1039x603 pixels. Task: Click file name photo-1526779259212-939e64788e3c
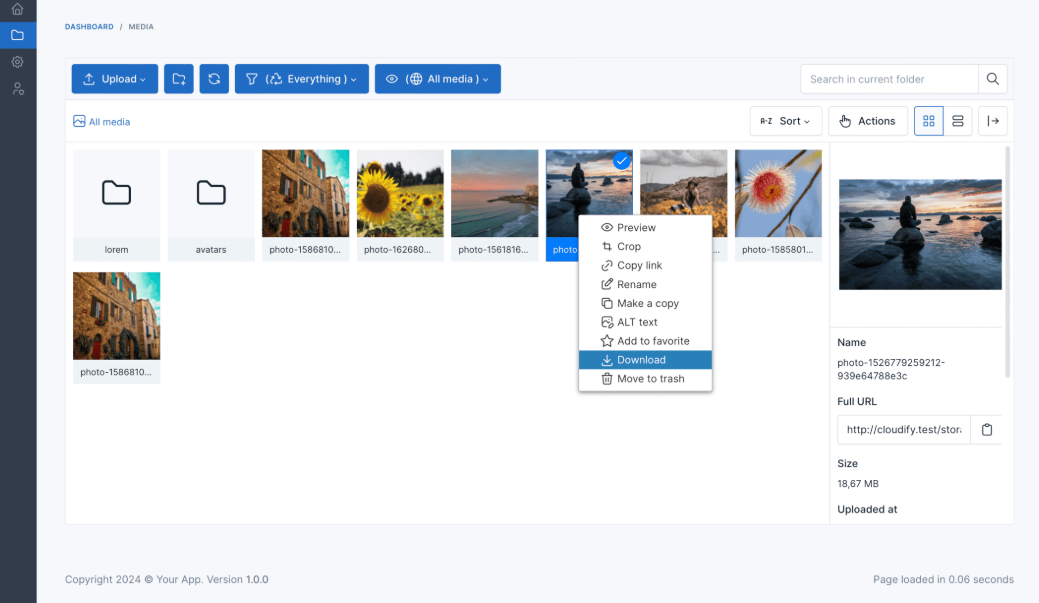(x=891, y=369)
